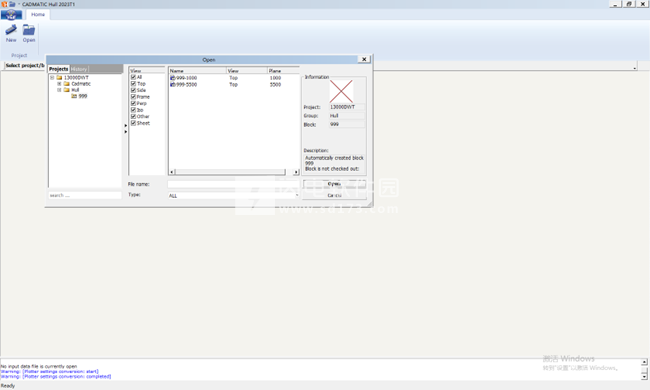Click the Open button in dialog
Image resolution: width=650 pixels, height=390 pixels.
pyautogui.click(x=334, y=184)
